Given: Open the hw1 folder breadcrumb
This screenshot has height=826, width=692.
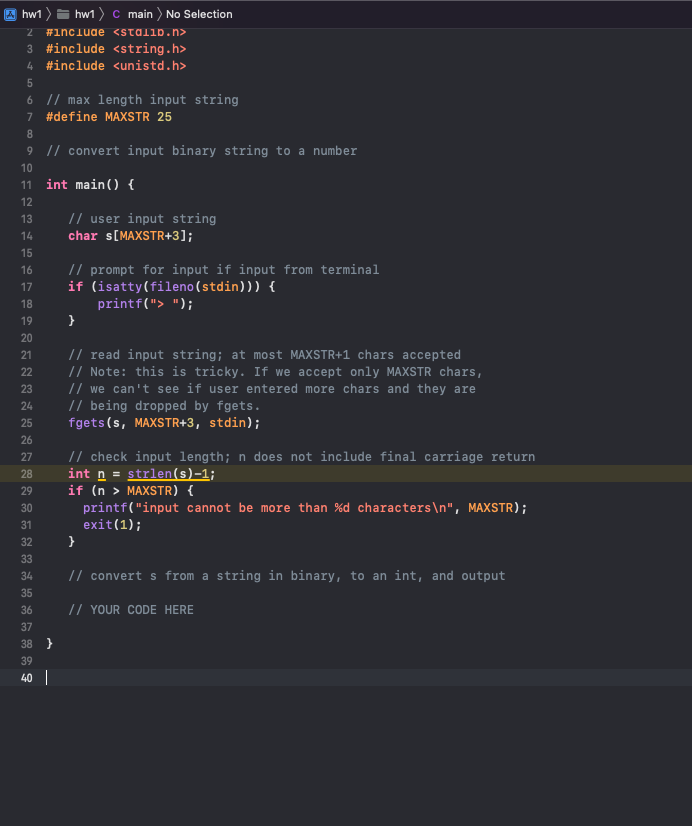Looking at the screenshot, I should pyautogui.click(x=76, y=14).
